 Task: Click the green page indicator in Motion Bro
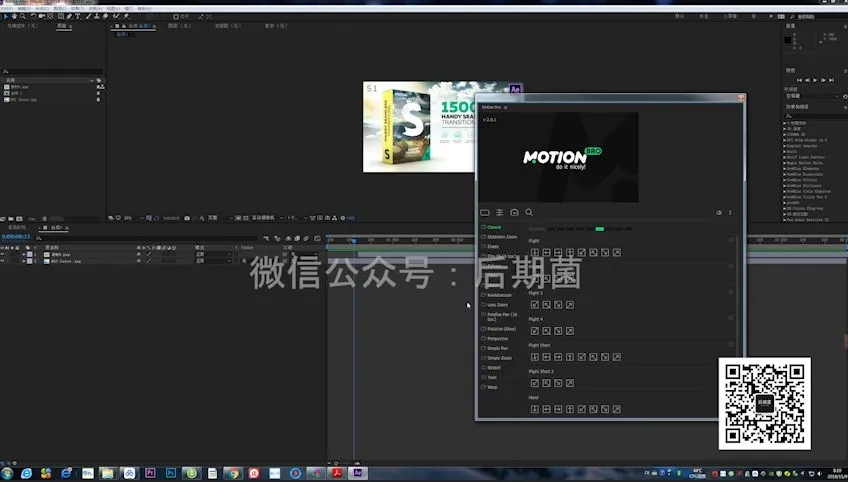pos(599,229)
